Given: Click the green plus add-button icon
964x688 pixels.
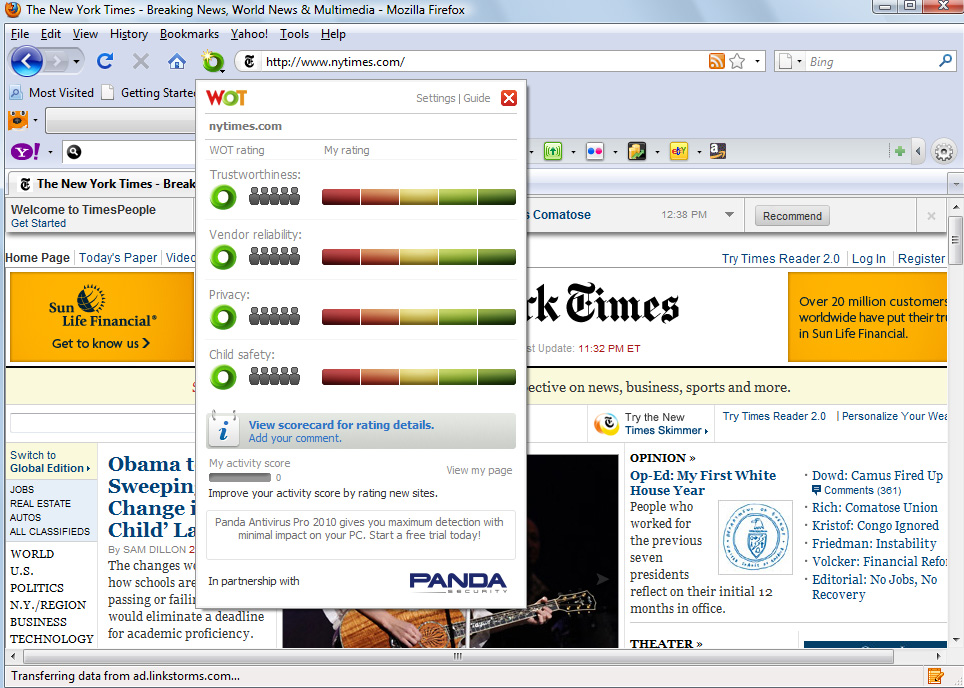Looking at the screenshot, I should tap(899, 151).
